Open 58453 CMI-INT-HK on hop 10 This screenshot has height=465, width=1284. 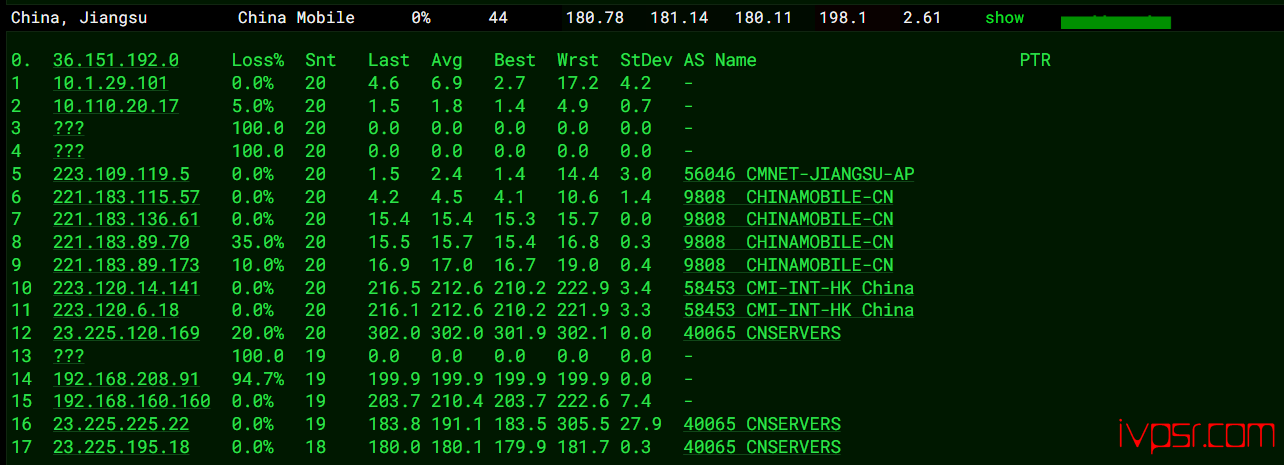(799, 288)
